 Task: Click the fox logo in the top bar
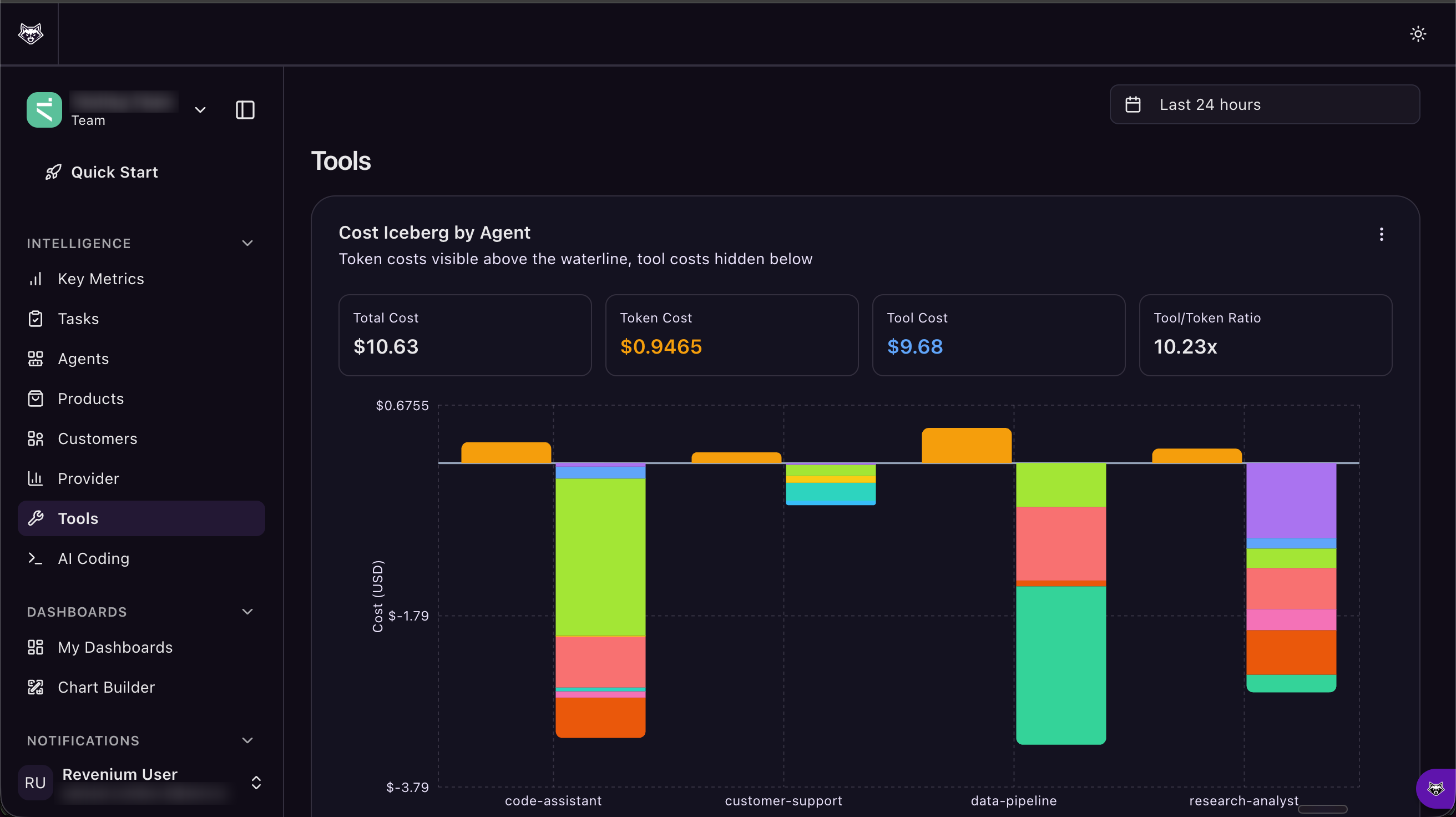point(31,33)
